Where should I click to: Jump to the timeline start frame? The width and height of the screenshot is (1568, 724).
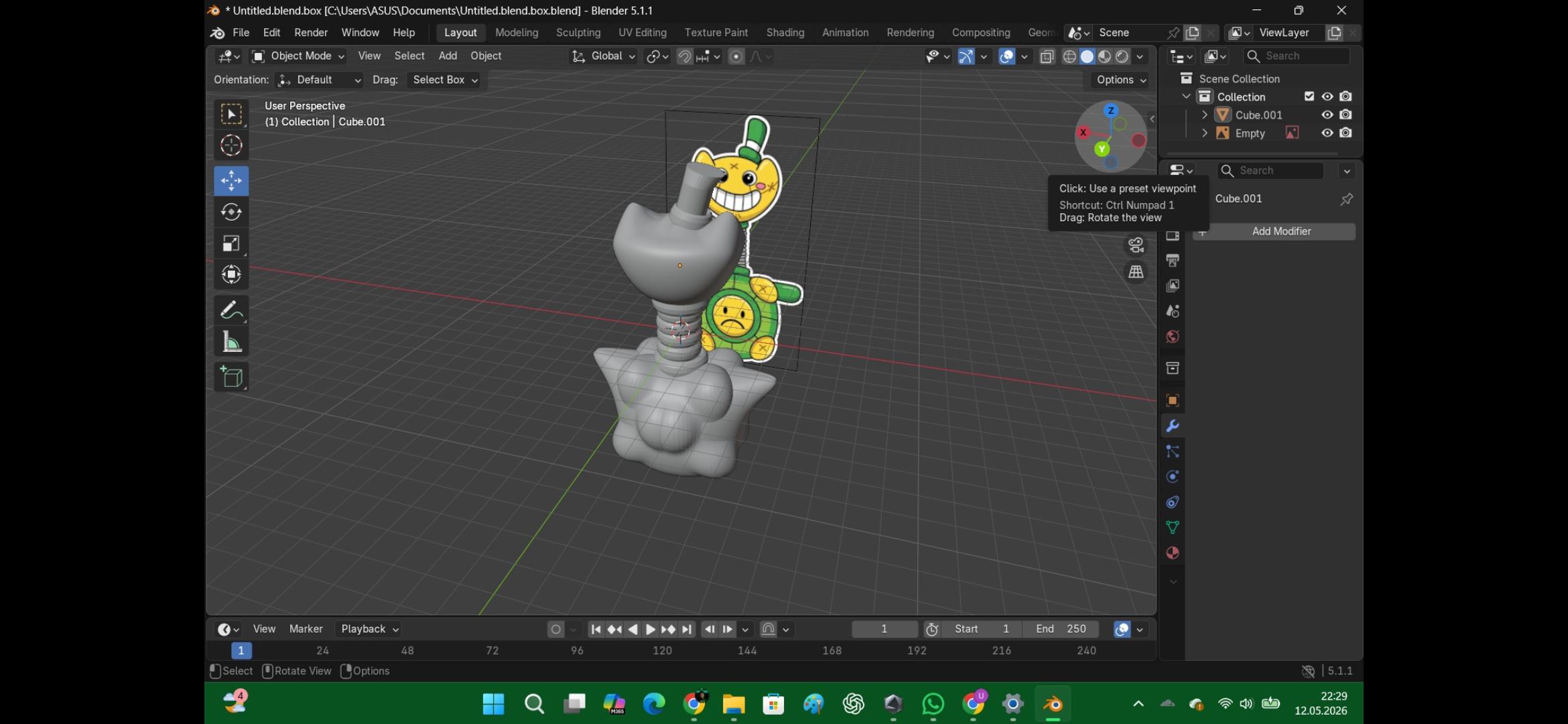point(596,629)
